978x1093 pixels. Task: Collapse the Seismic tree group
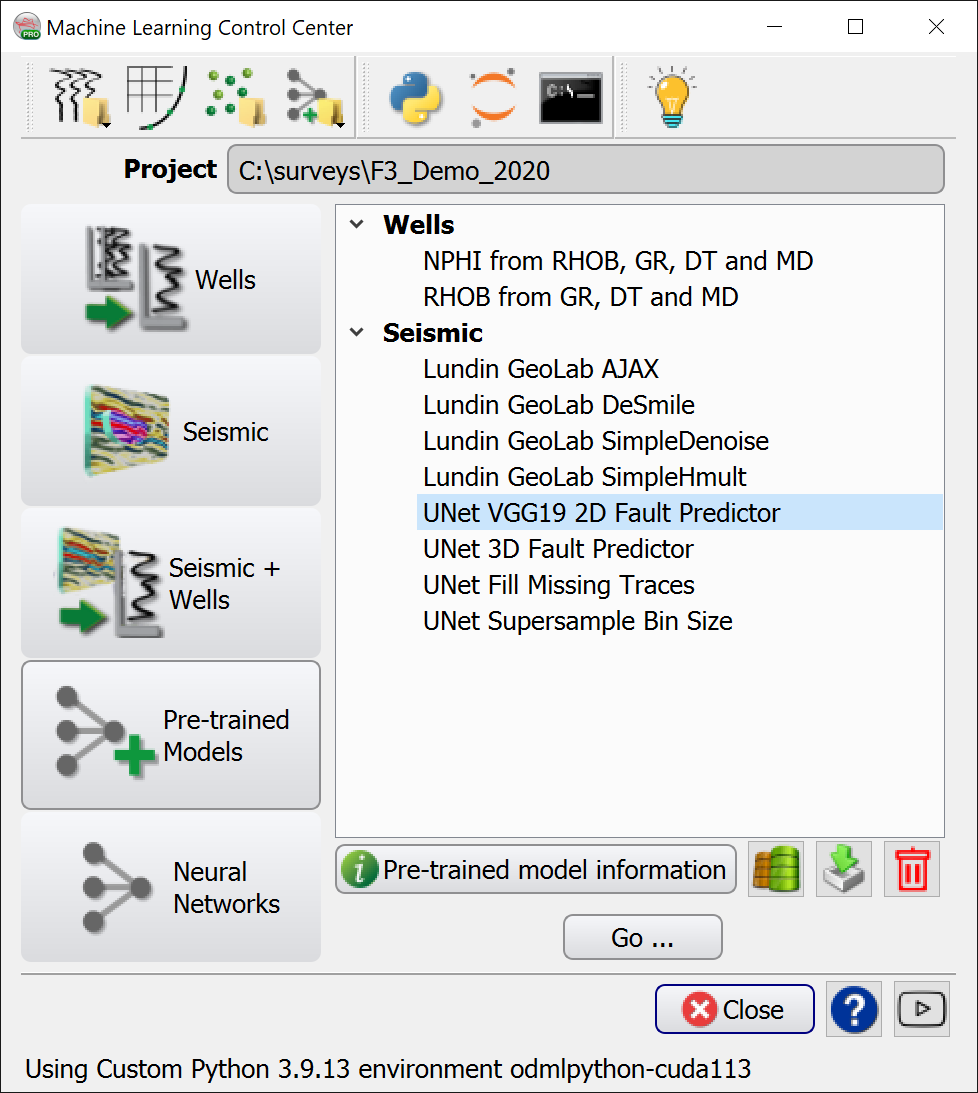pyautogui.click(x=357, y=333)
